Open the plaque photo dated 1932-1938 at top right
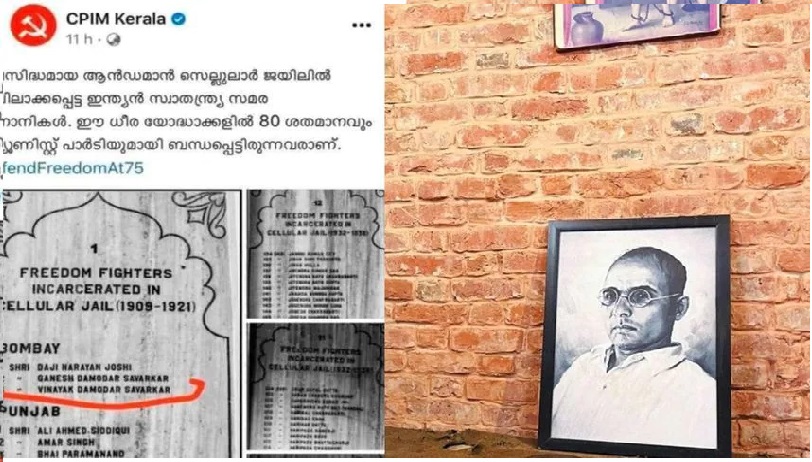This screenshot has width=812, height=462. point(315,254)
